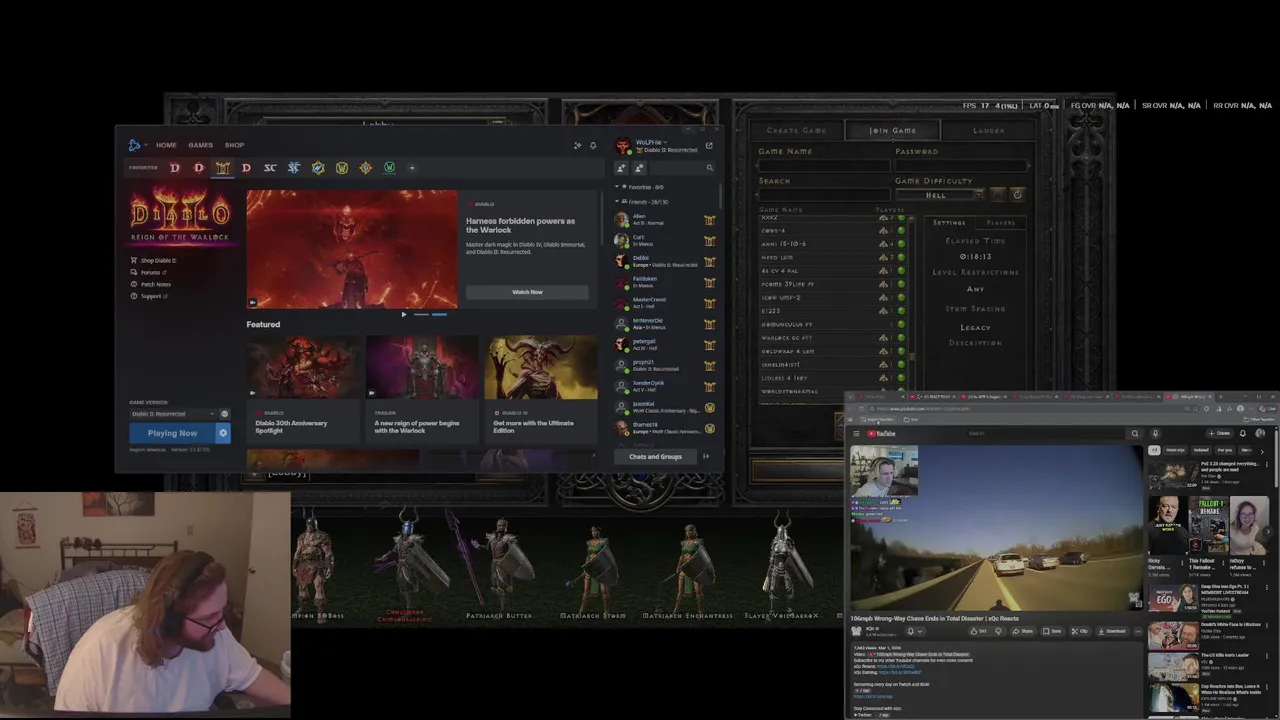Click the friend requests icon beside add friend
Screen dimensions: 1280x720
click(639, 168)
